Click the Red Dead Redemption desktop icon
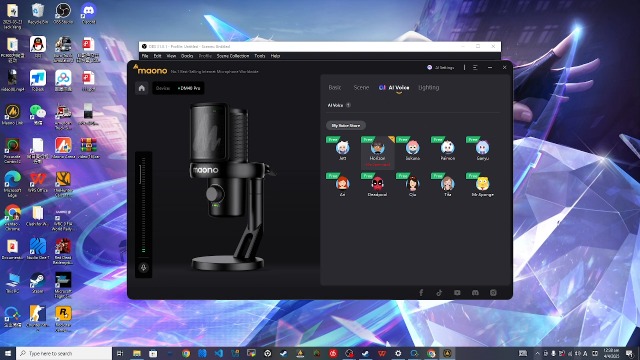 click(63, 251)
